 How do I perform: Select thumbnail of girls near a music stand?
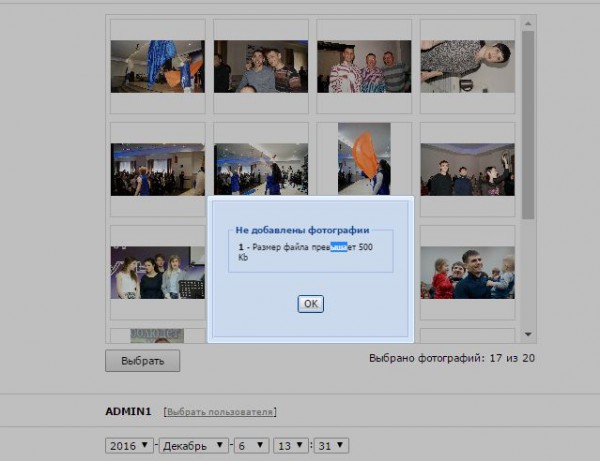[x=158, y=272]
